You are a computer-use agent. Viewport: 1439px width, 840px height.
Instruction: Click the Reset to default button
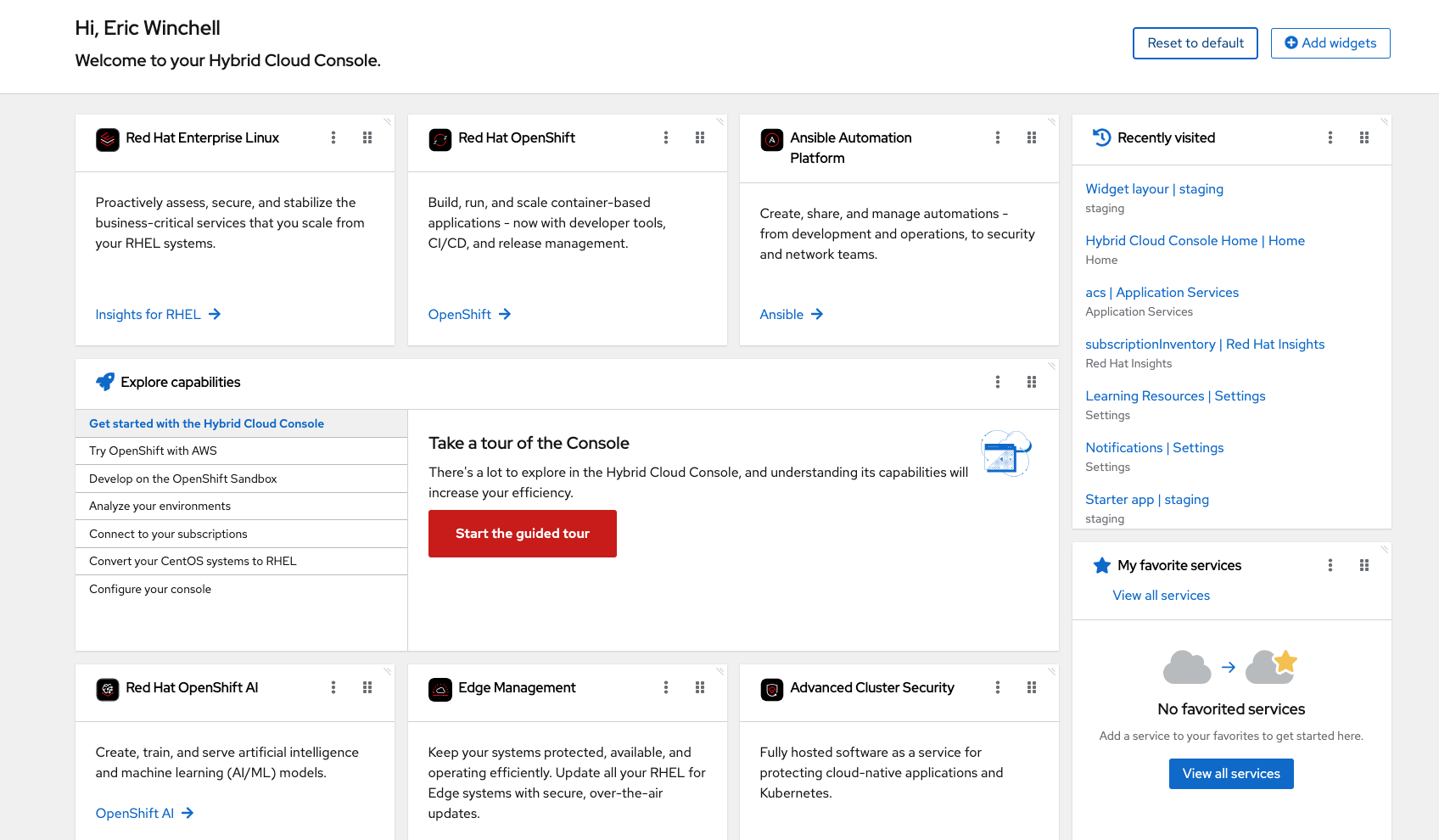[1195, 43]
